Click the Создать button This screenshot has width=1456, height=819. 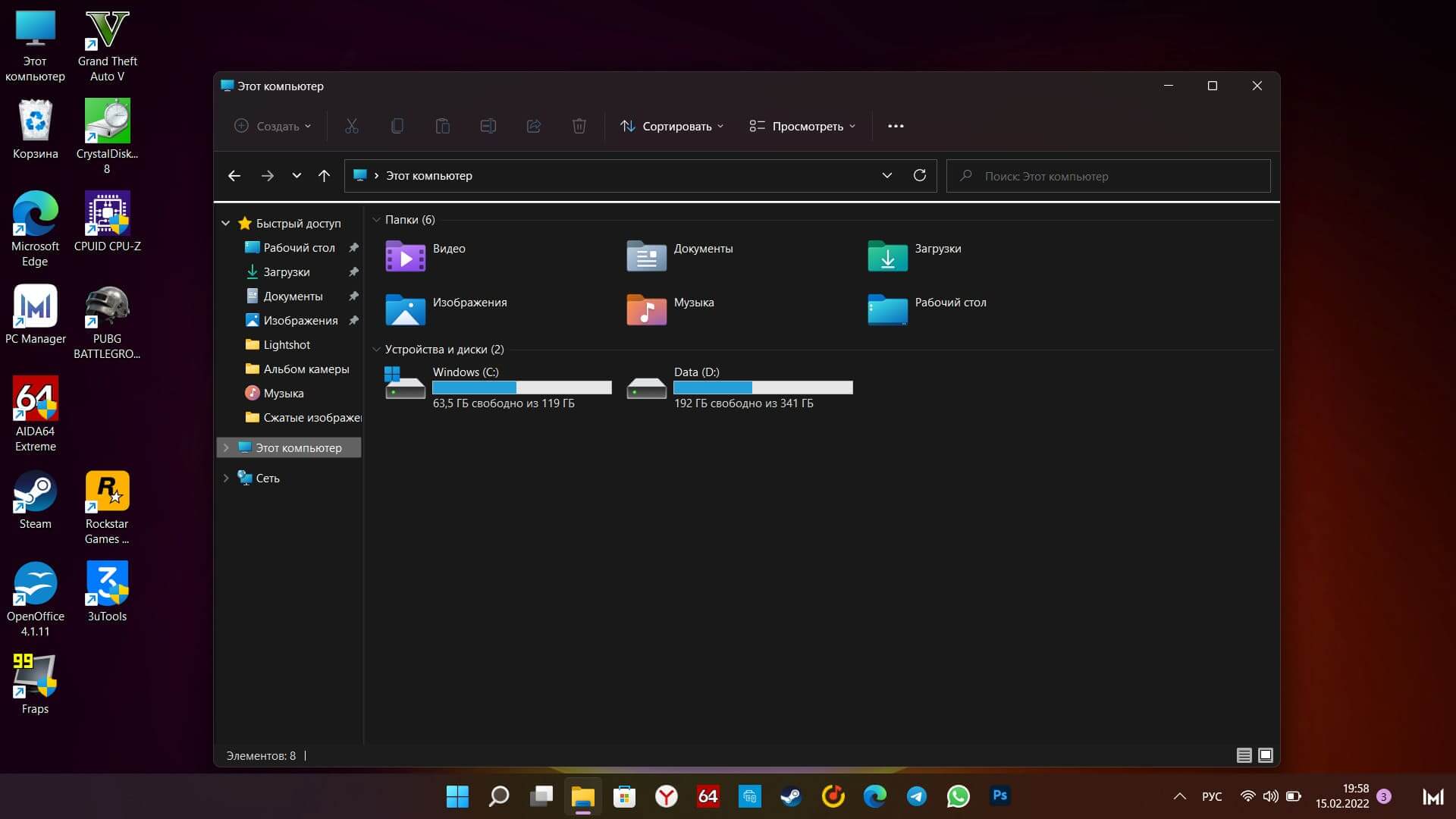pyautogui.click(x=272, y=126)
